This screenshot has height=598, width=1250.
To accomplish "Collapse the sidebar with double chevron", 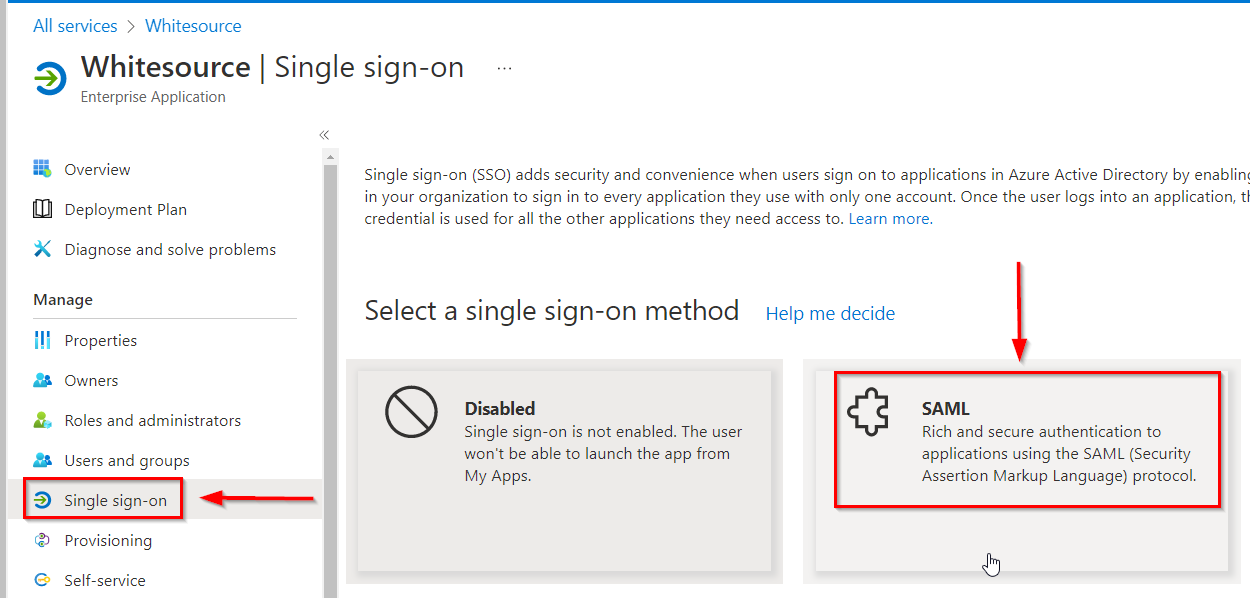I will coord(324,134).
